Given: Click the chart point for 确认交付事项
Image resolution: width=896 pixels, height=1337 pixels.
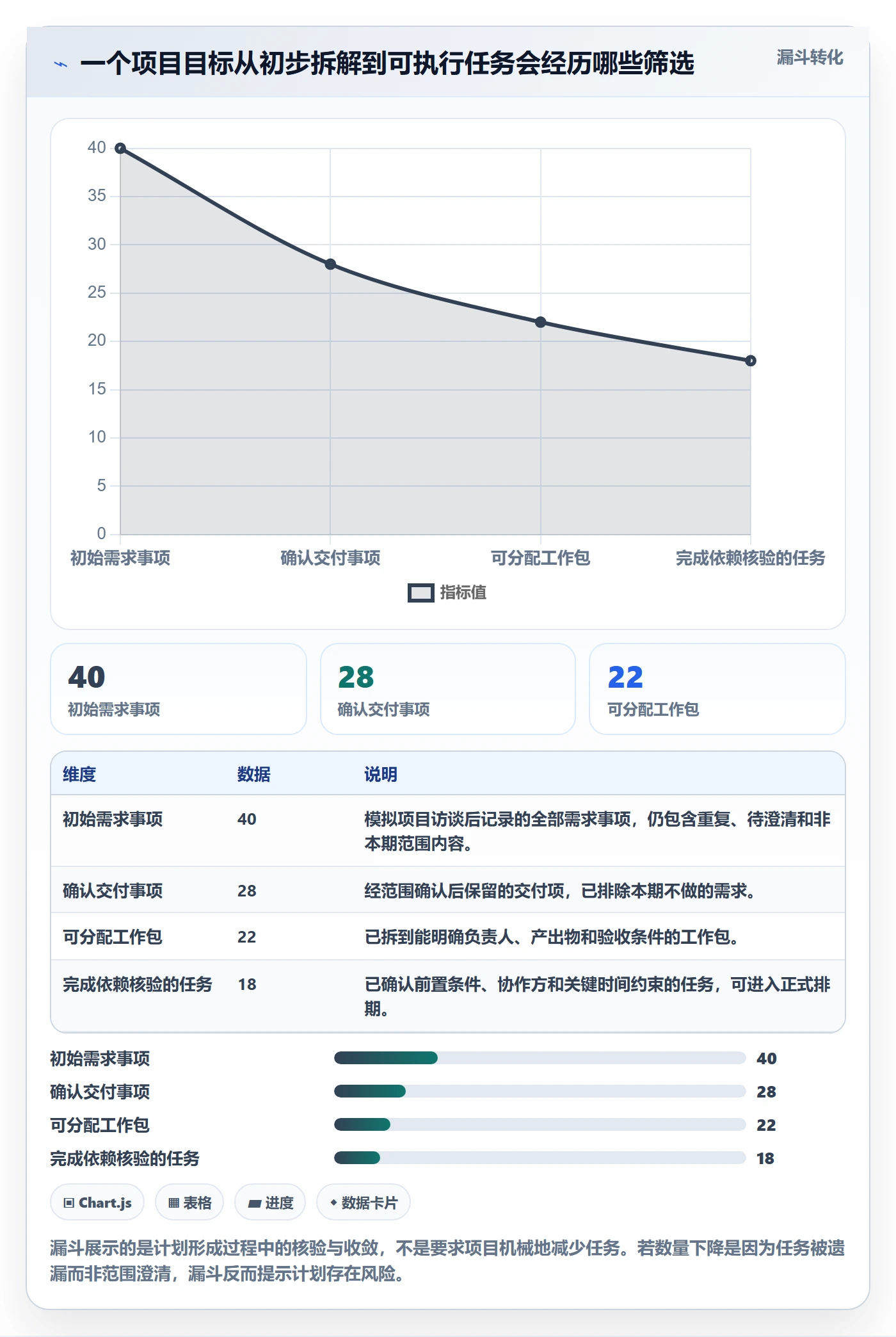Looking at the screenshot, I should coord(330,264).
